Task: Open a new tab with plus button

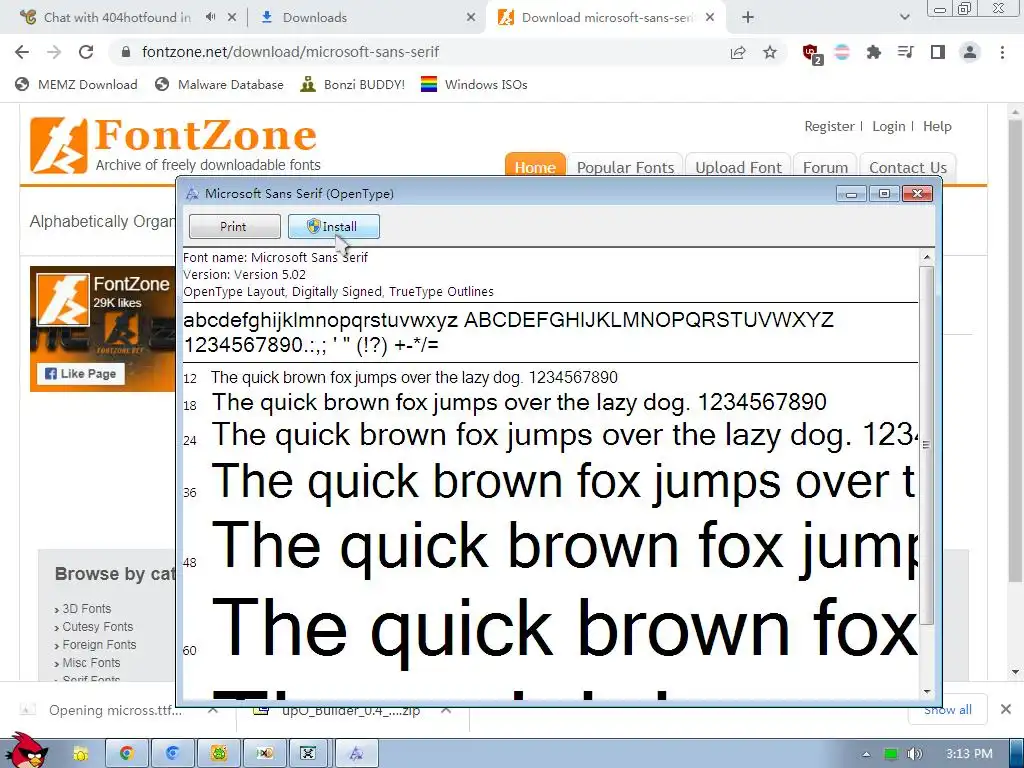Action: click(748, 18)
